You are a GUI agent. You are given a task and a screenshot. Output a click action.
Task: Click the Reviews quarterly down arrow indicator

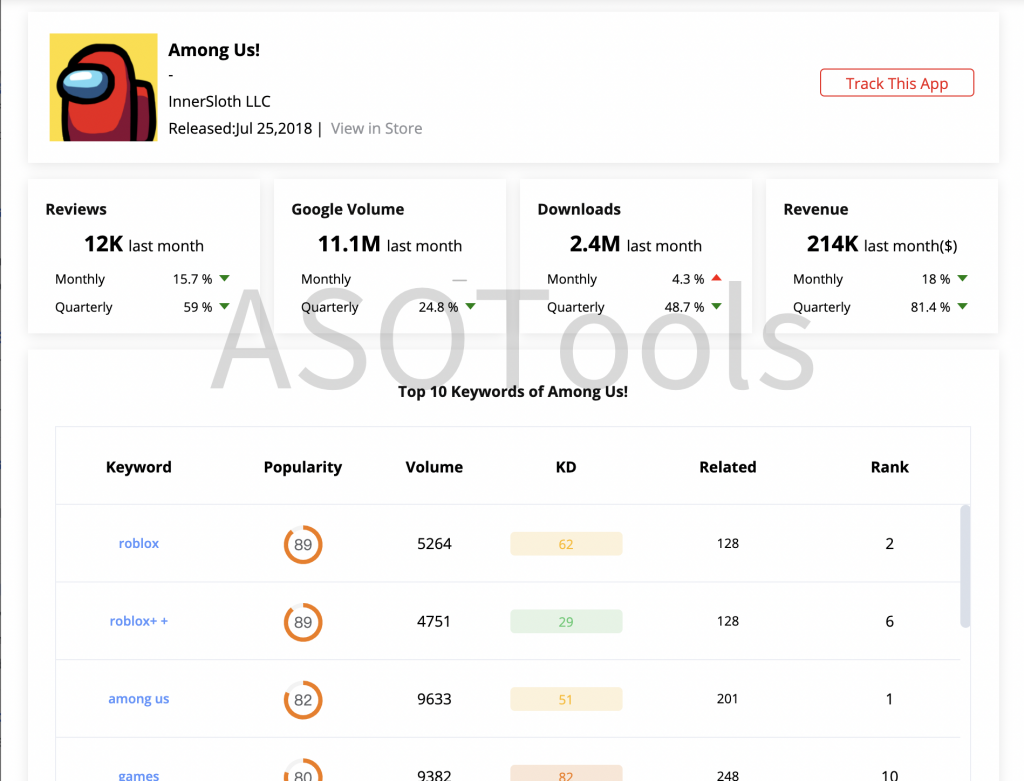coord(225,306)
